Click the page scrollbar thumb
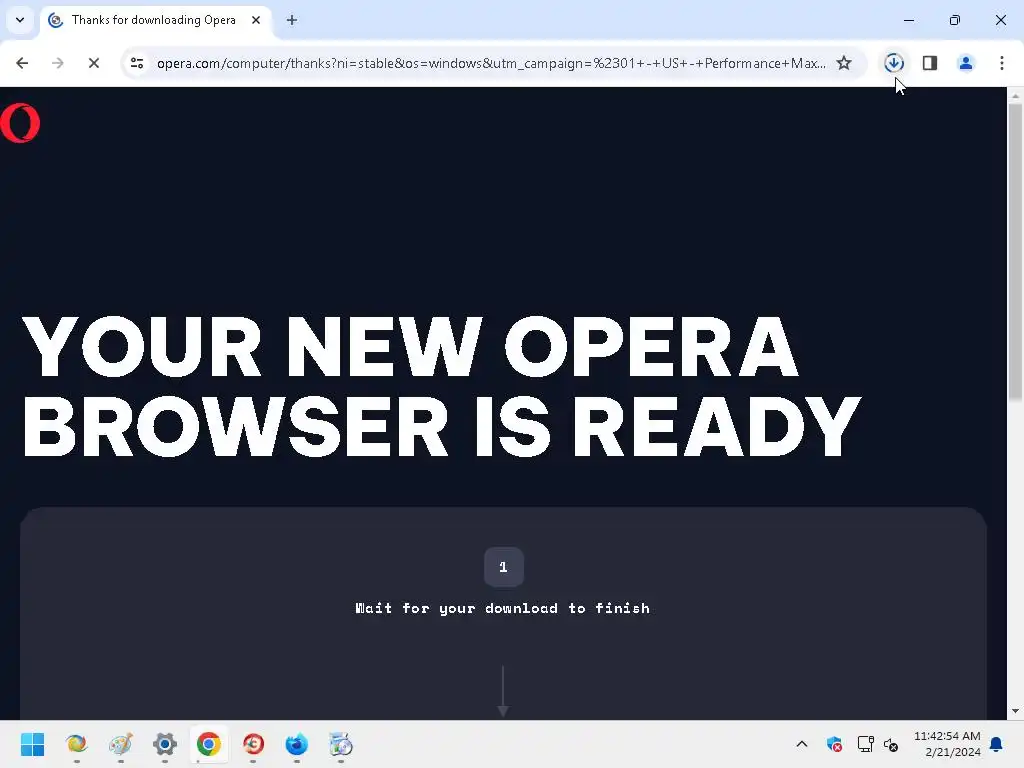Screen dimensions: 1024x768 point(1015,251)
